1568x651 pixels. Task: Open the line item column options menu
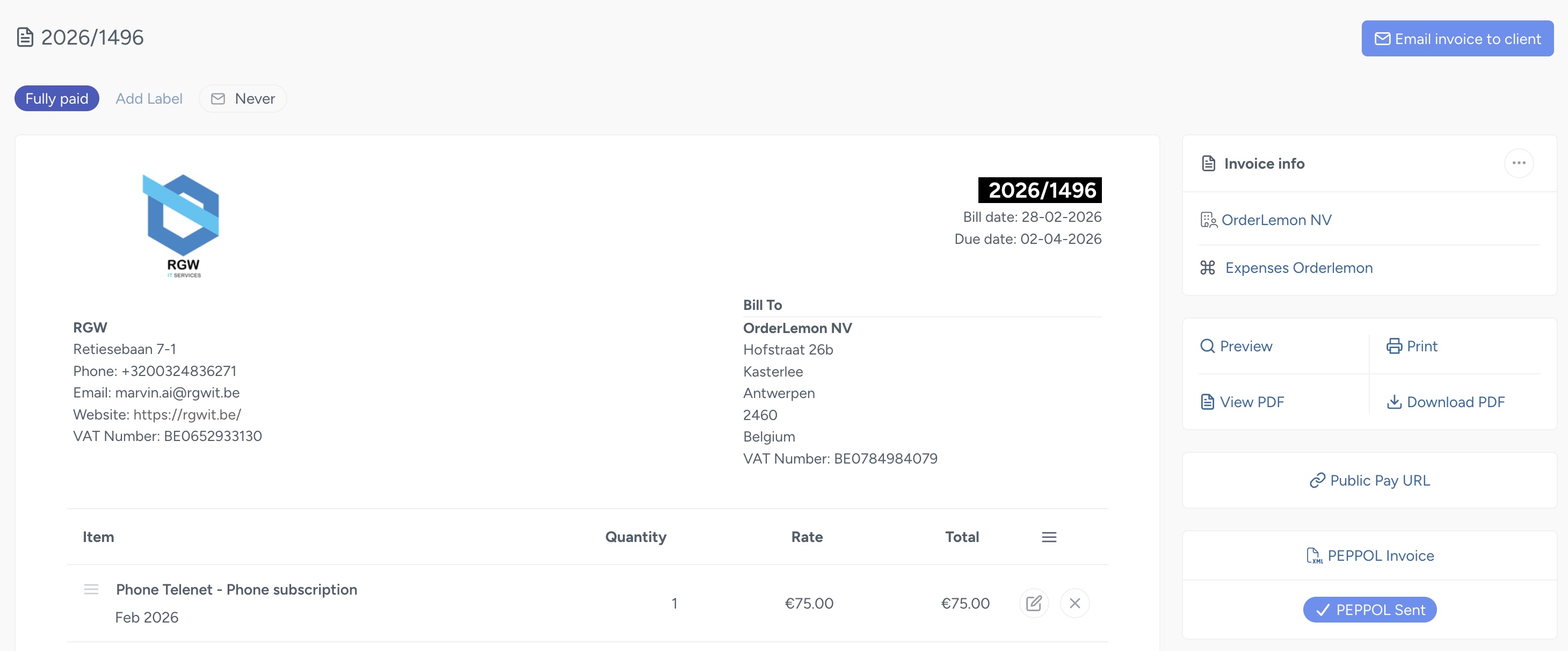(1049, 537)
